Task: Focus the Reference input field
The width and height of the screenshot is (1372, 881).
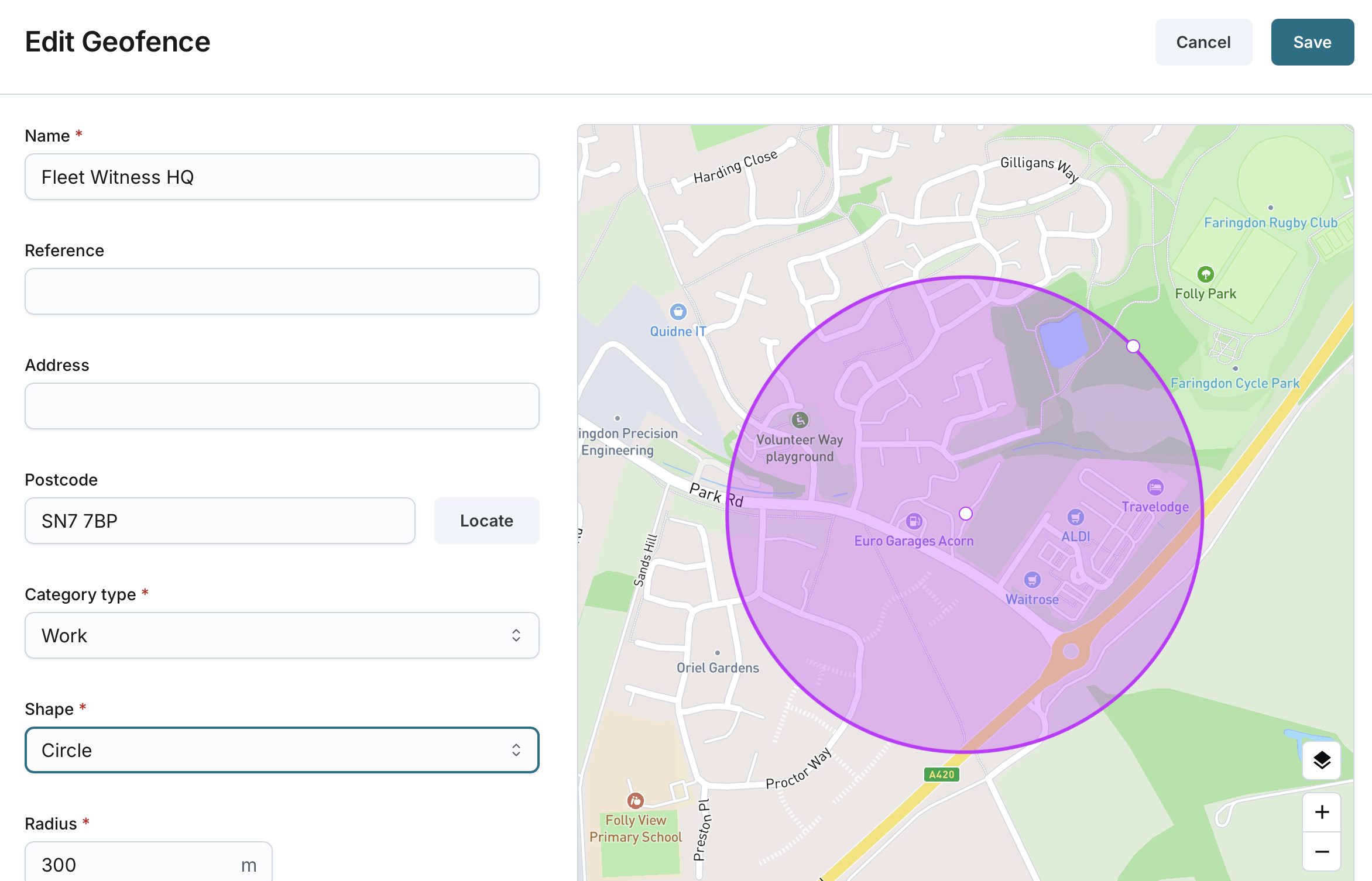Action: 282,291
